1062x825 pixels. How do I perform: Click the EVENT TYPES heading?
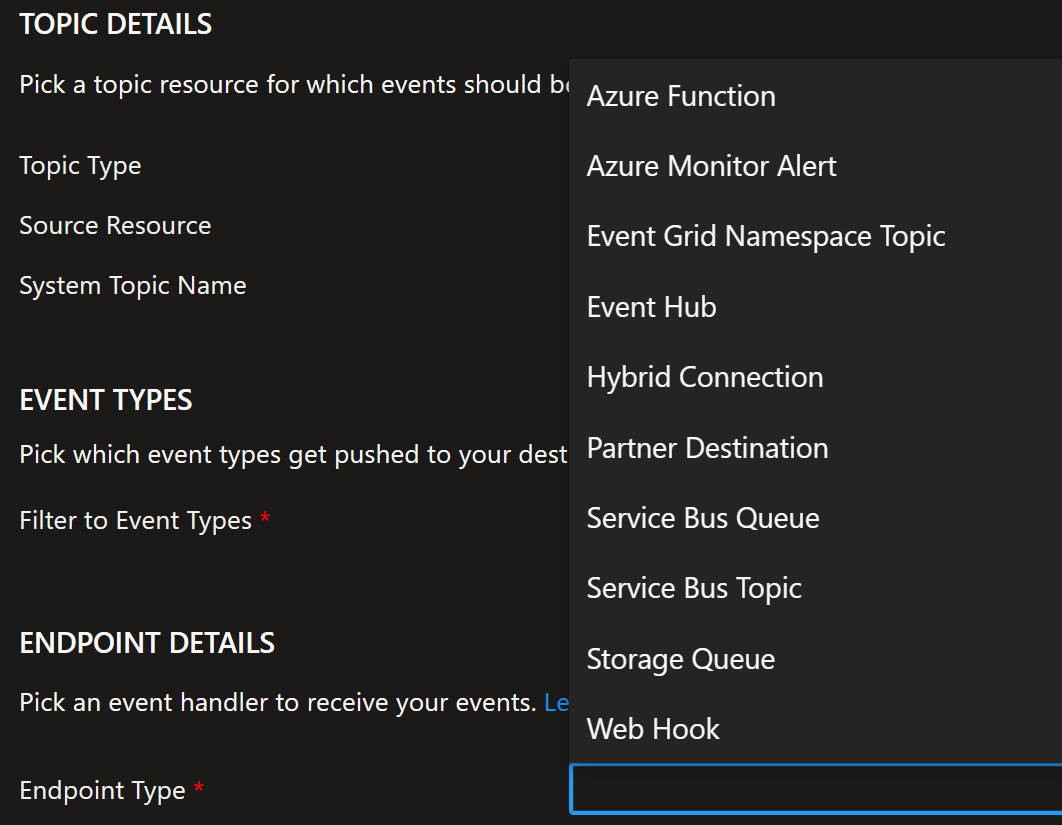[x=106, y=400]
